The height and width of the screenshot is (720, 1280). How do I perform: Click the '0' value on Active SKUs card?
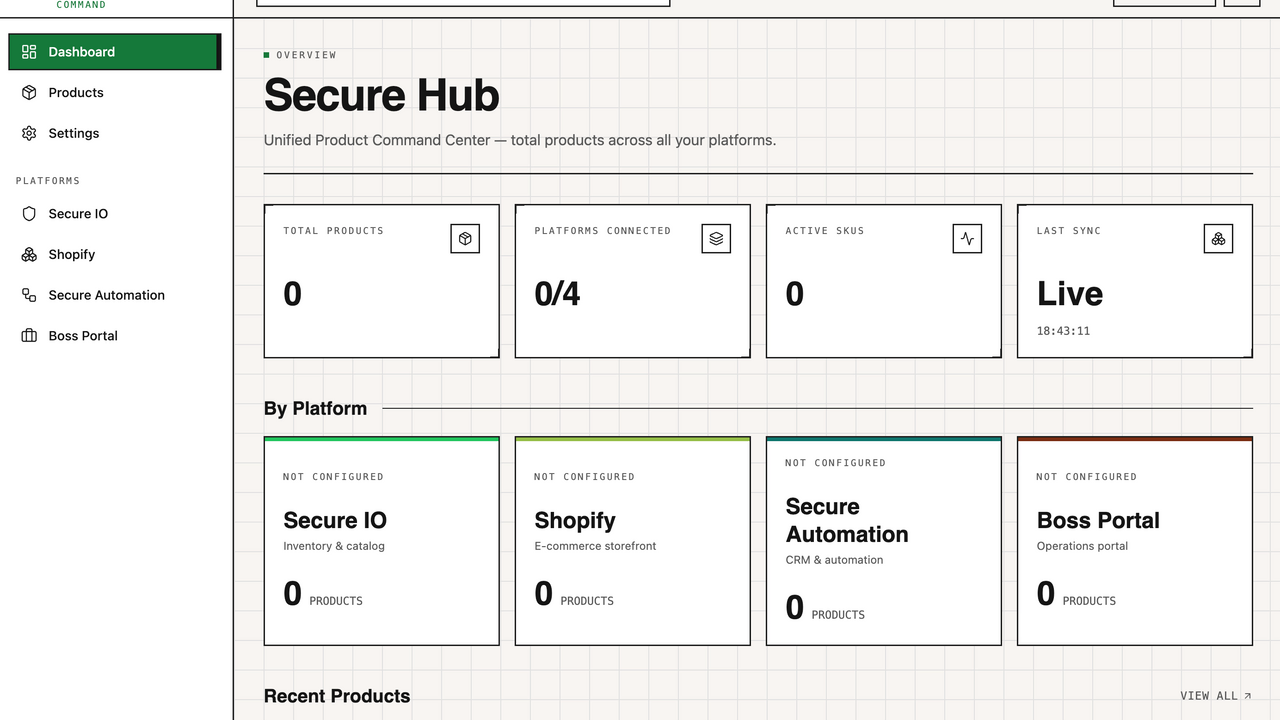(795, 294)
